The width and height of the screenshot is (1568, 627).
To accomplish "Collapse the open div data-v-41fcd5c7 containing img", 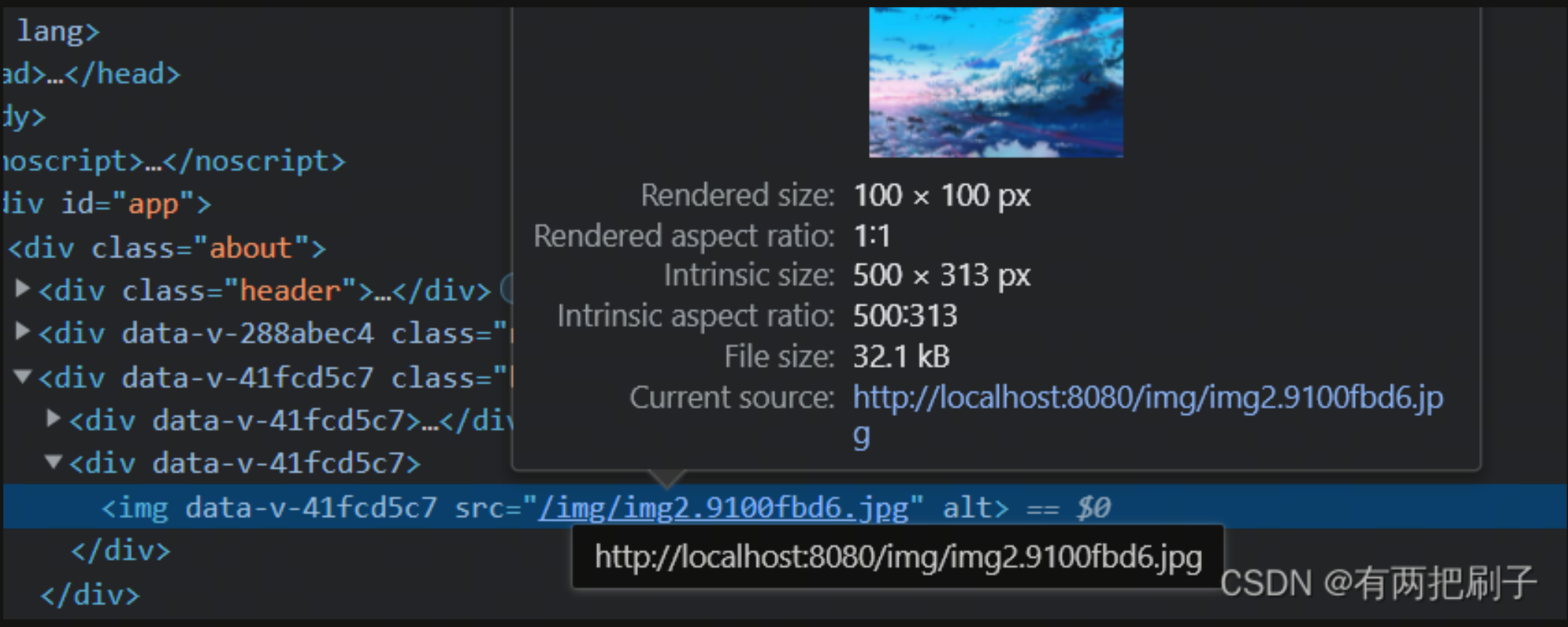I will pyautogui.click(x=53, y=462).
